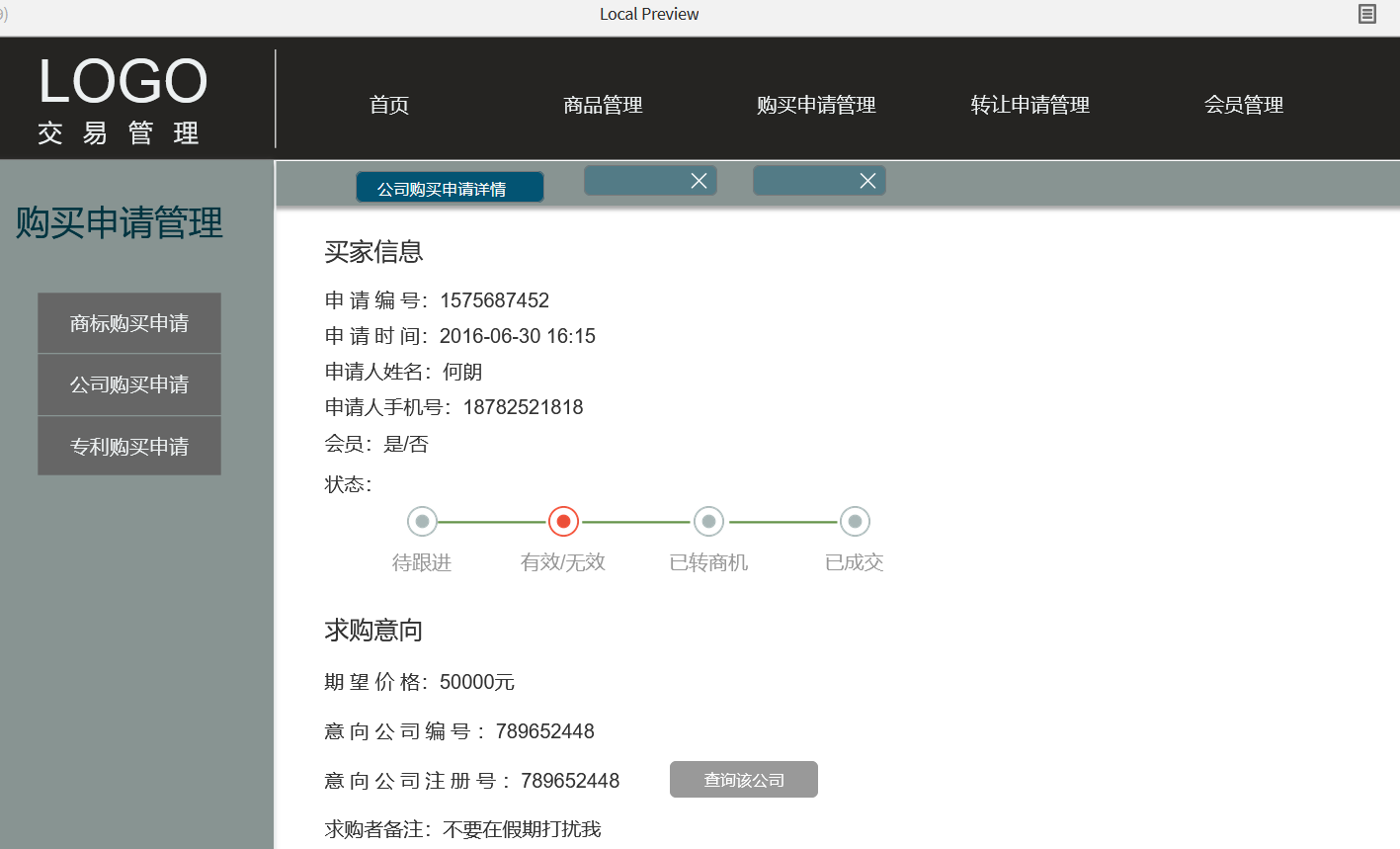Screen dimensions: 1400x849
Task: Click application time 2016-06-30 16:15
Action: pos(518,336)
